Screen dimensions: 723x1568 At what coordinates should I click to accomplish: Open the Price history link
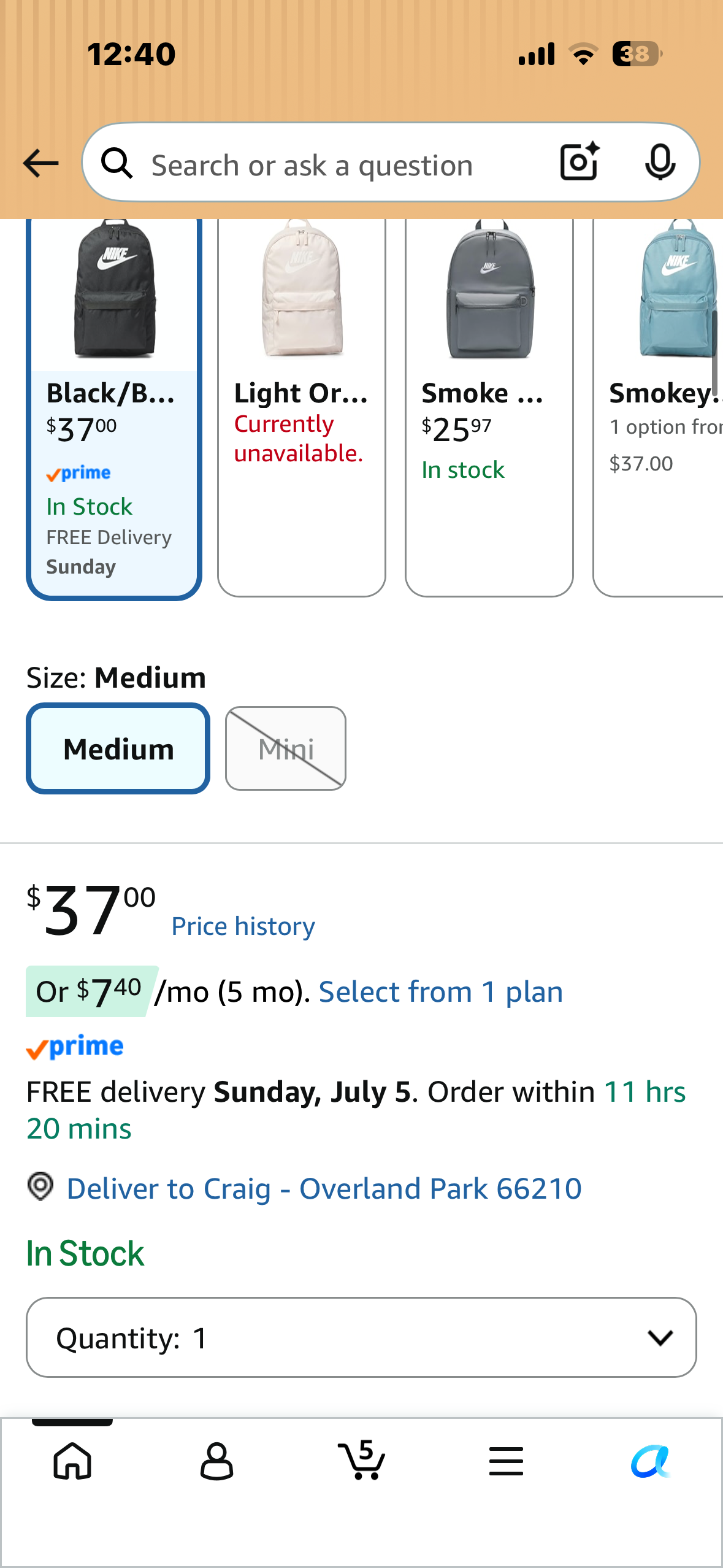243,926
